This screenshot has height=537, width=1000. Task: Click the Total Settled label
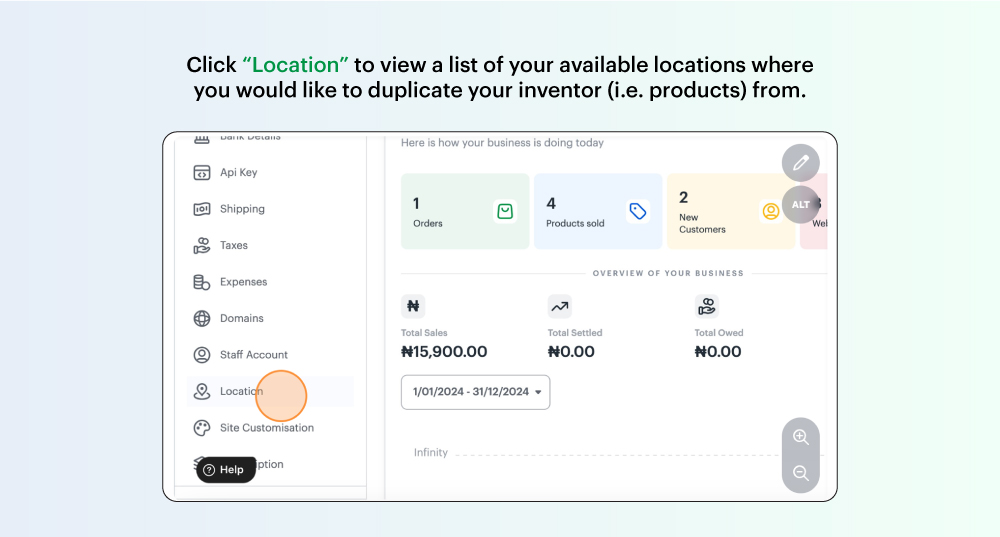(x=575, y=333)
